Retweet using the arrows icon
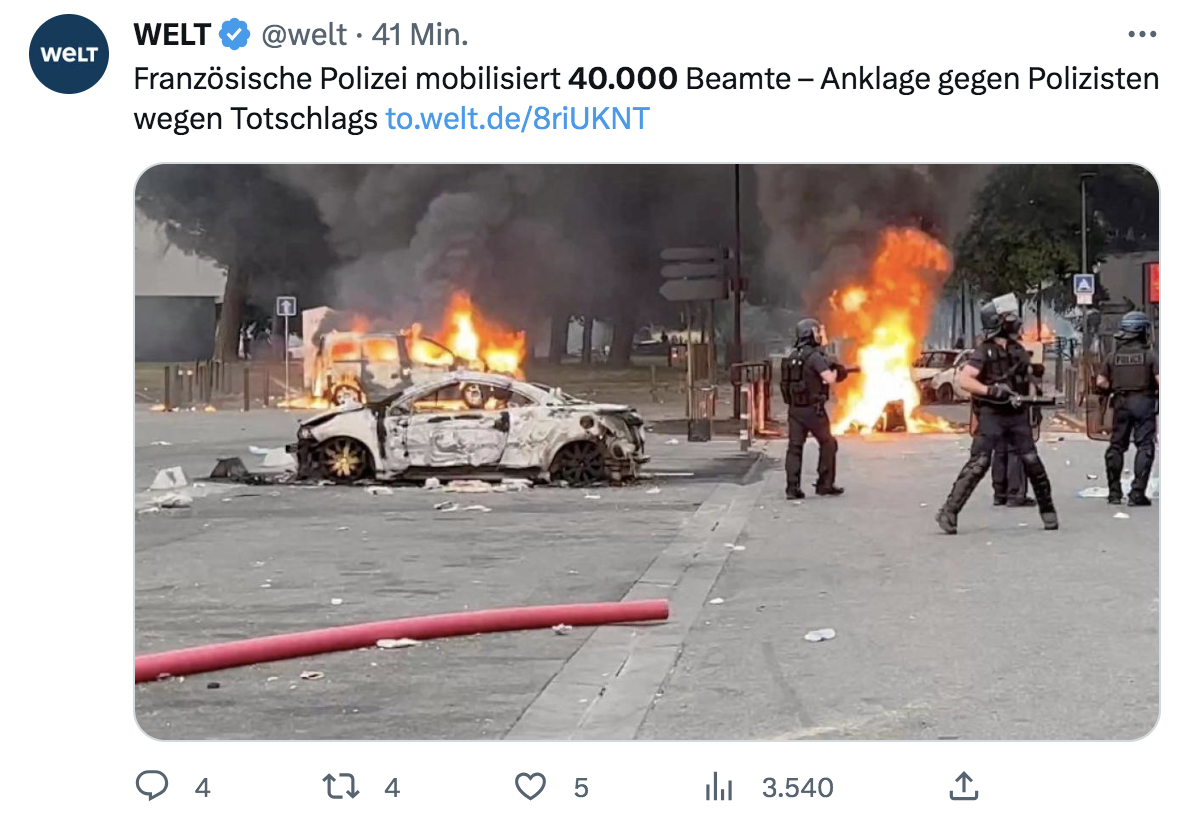This screenshot has width=1188, height=822. click(341, 786)
